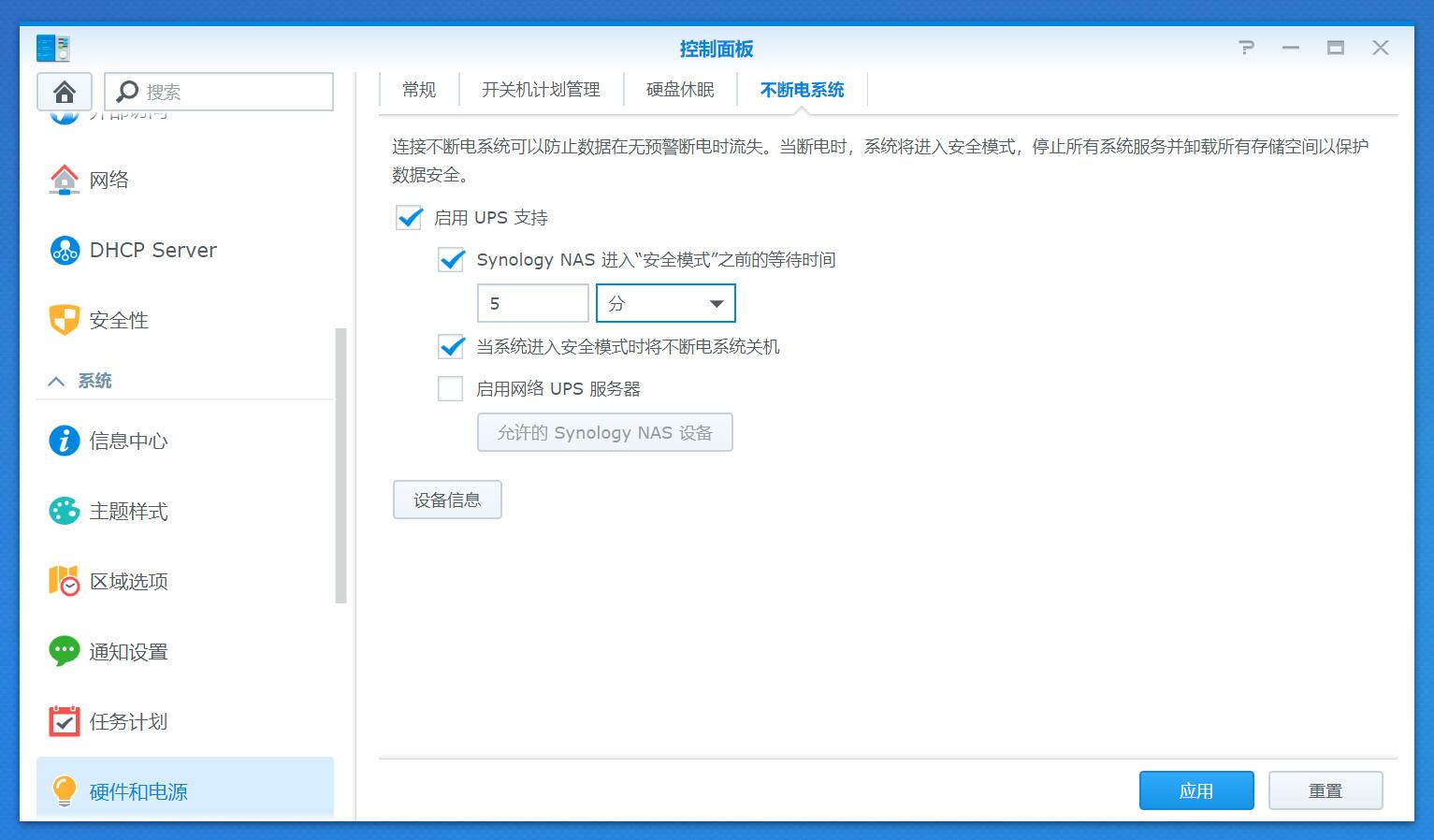1434x840 pixels.
Task: Select the DHCP Server sidebar icon
Action: [63, 250]
